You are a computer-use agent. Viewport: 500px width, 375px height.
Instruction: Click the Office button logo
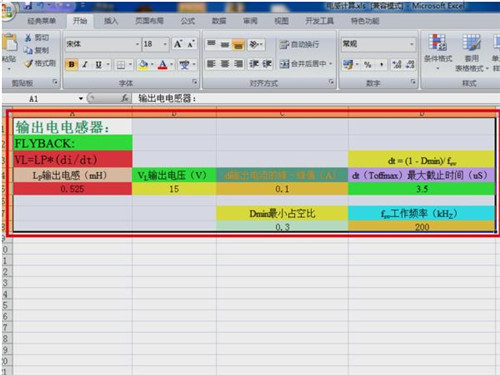[x=6, y=10]
